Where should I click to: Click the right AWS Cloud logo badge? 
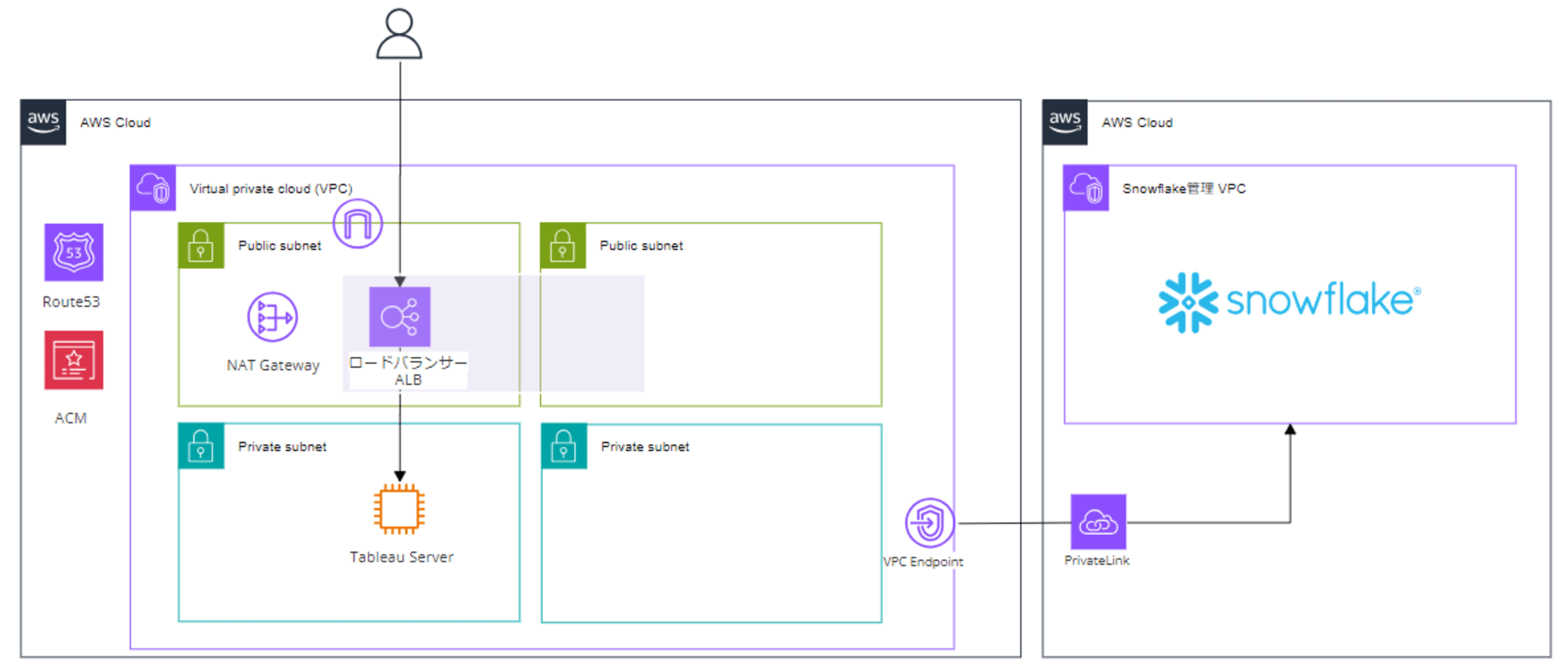(1065, 122)
